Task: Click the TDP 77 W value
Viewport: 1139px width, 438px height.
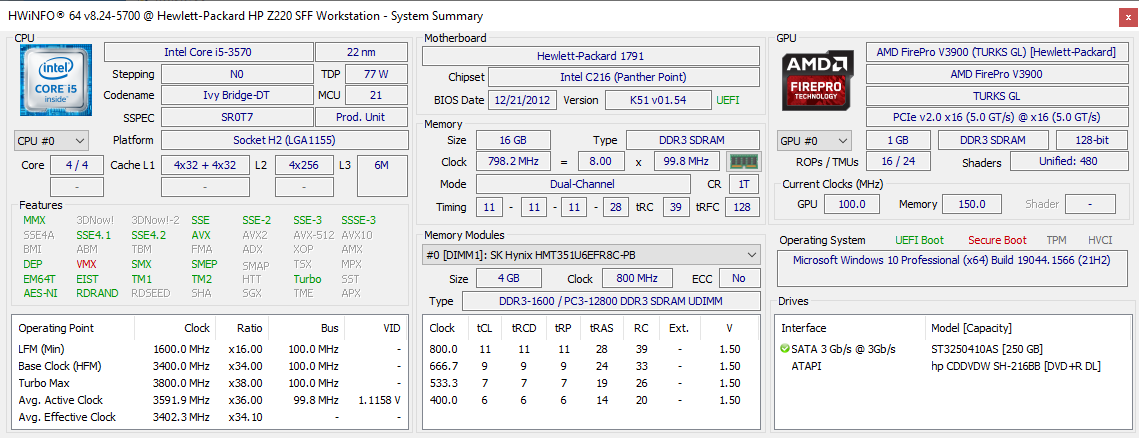Action: [x=376, y=74]
